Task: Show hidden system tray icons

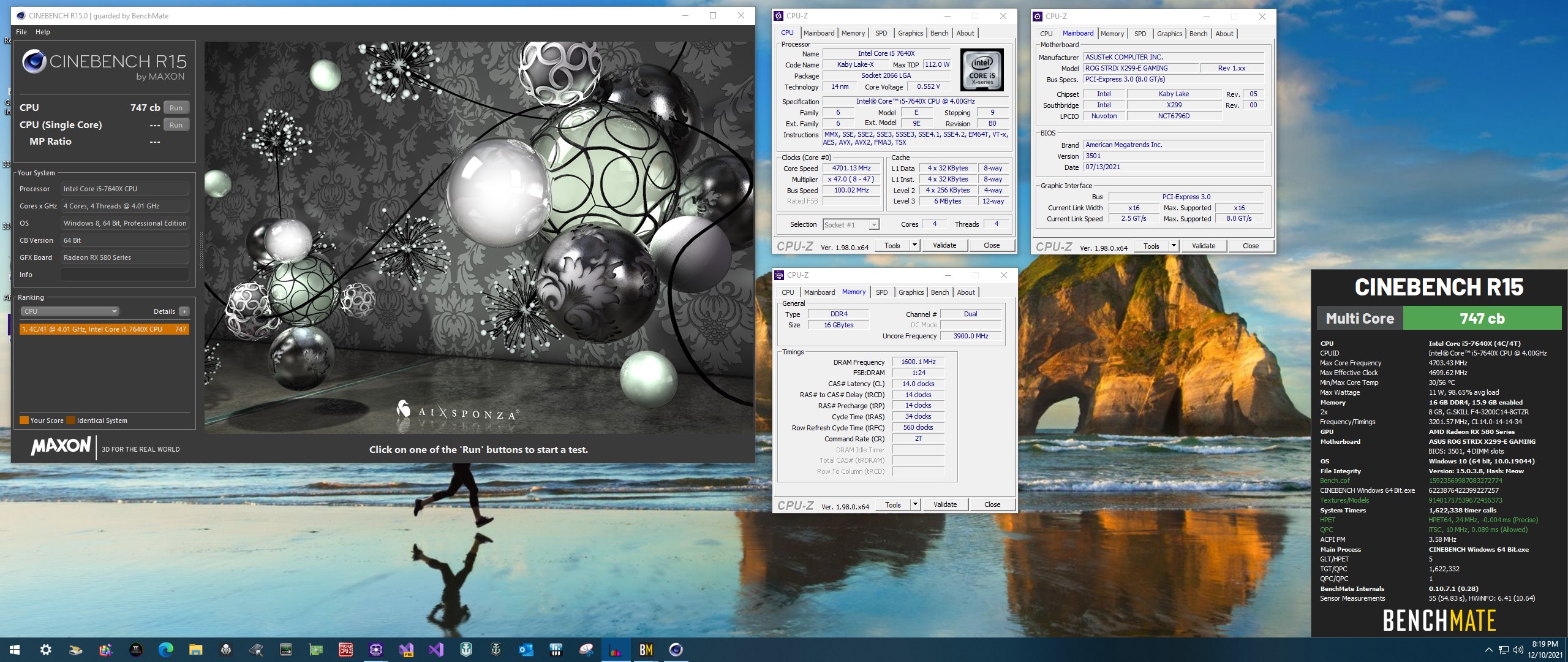Action: 1488,650
